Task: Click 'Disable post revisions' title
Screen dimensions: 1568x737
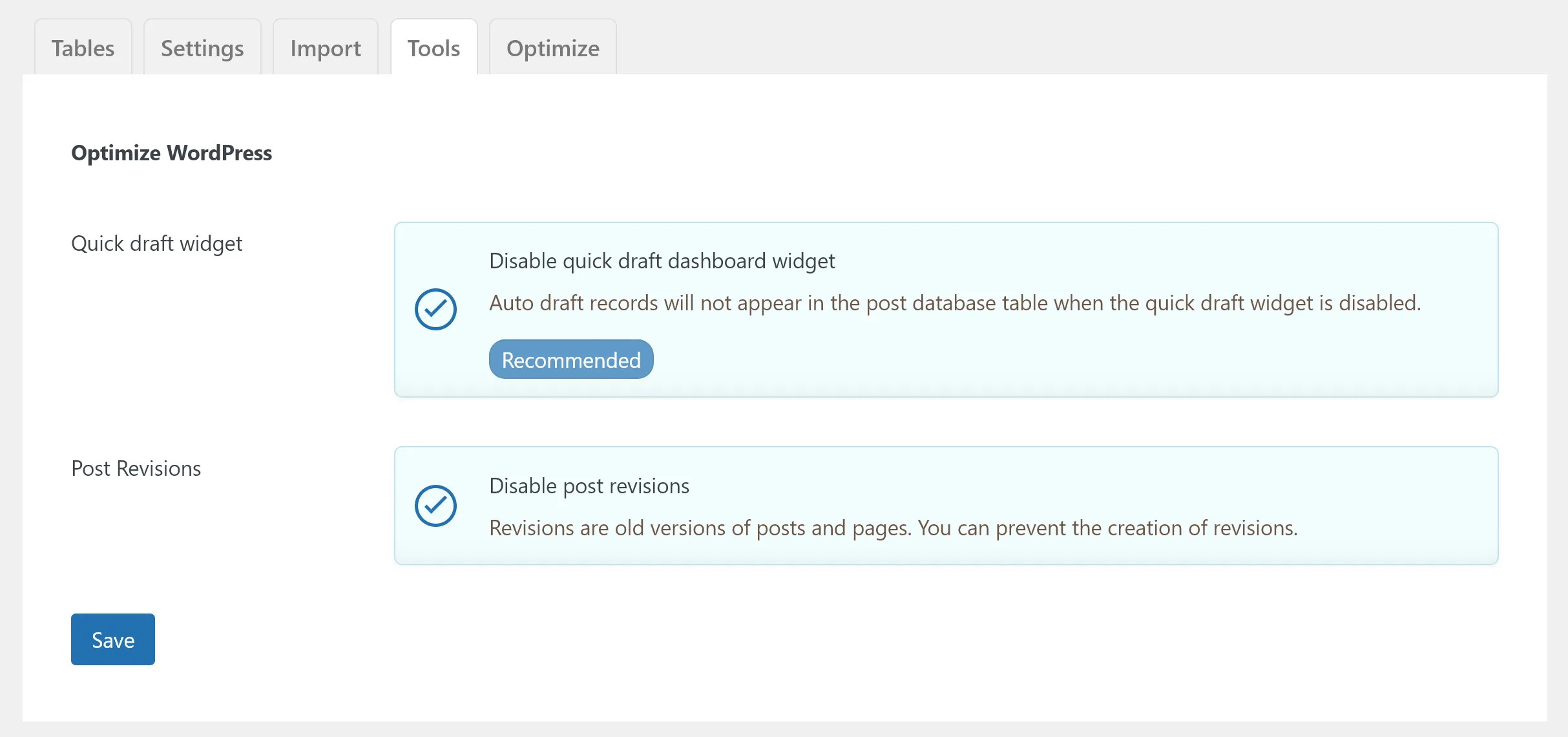Action: pos(589,486)
